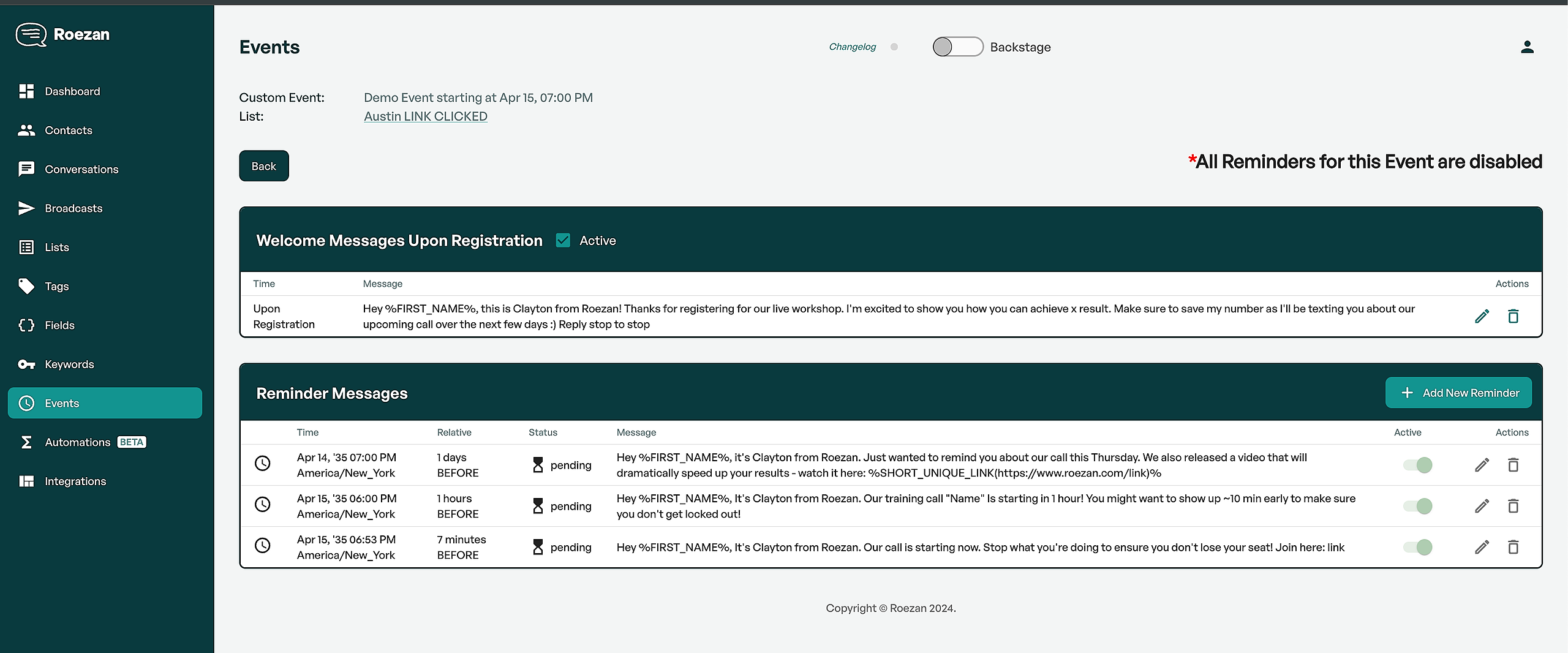Click the Status column header in reminders
Image resolution: width=1568 pixels, height=653 pixels.
(x=543, y=432)
